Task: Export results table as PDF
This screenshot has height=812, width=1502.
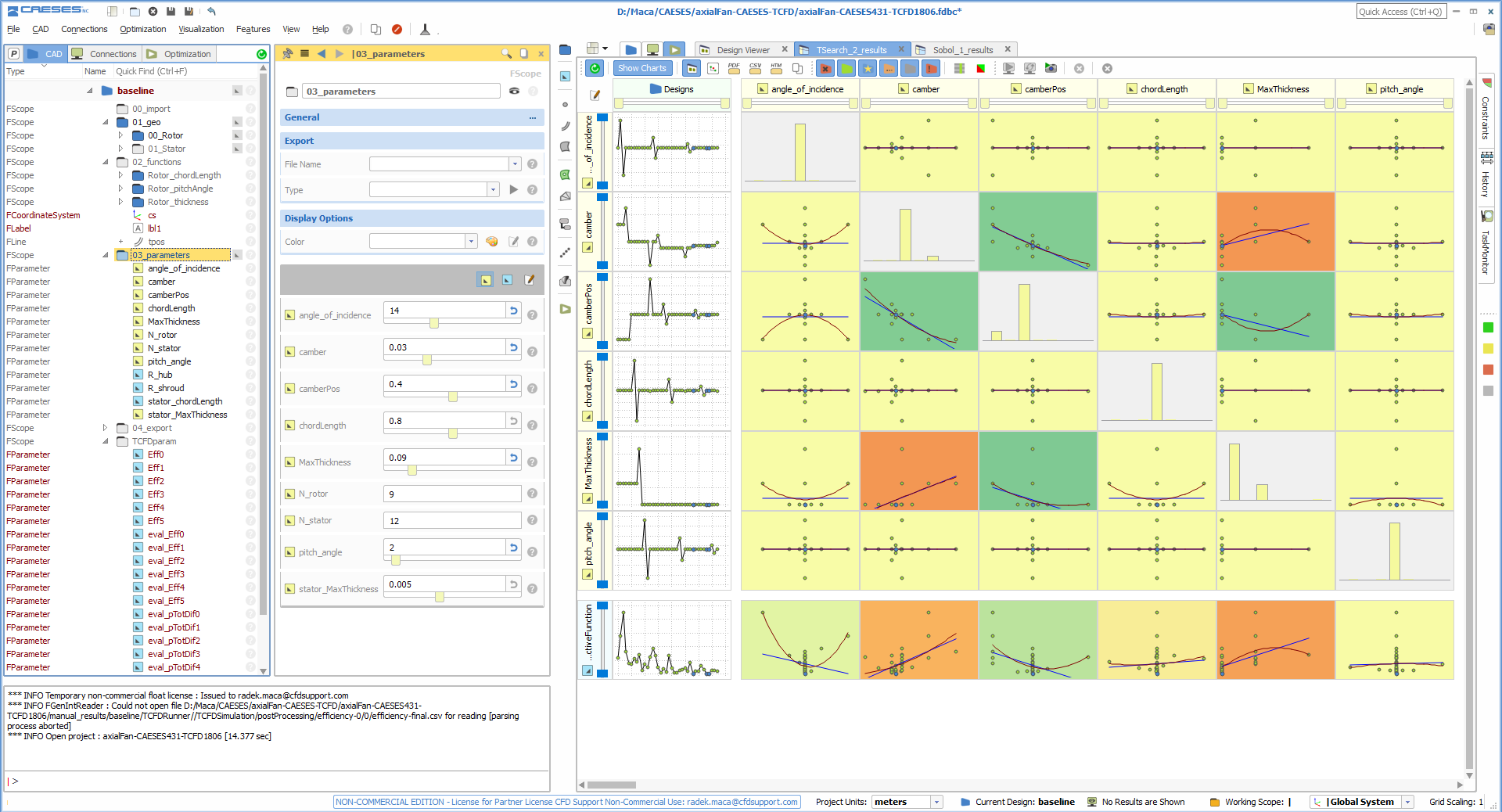Action: point(734,68)
